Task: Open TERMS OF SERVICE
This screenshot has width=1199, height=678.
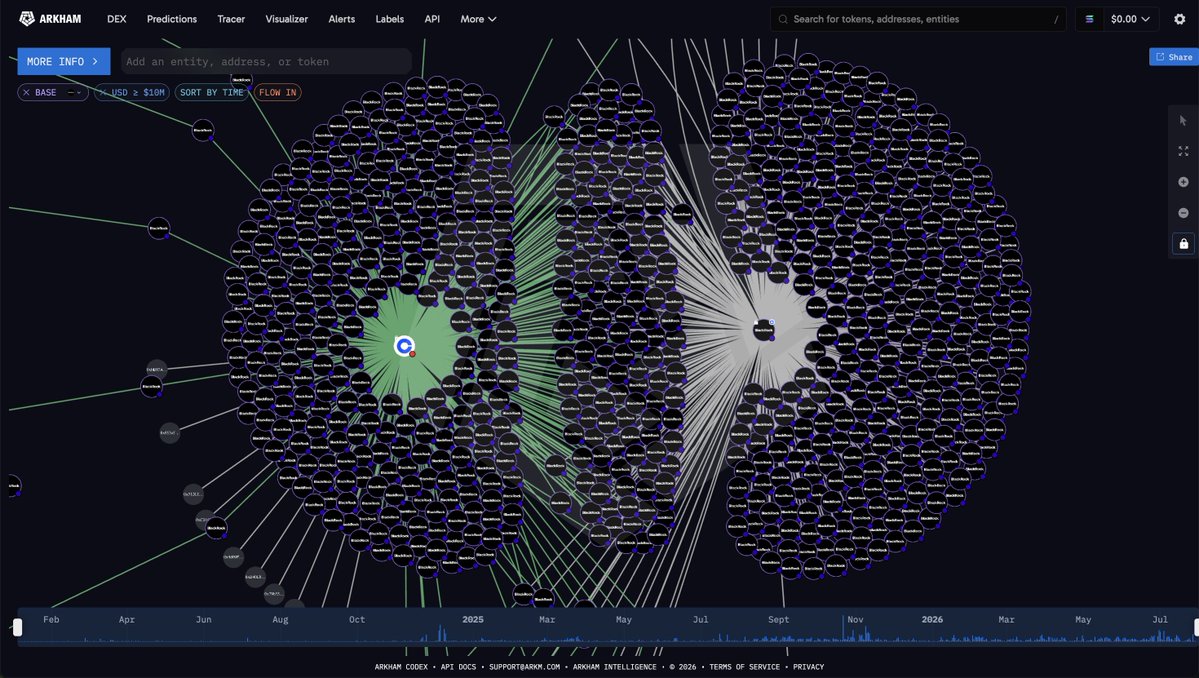Action: tap(744, 667)
